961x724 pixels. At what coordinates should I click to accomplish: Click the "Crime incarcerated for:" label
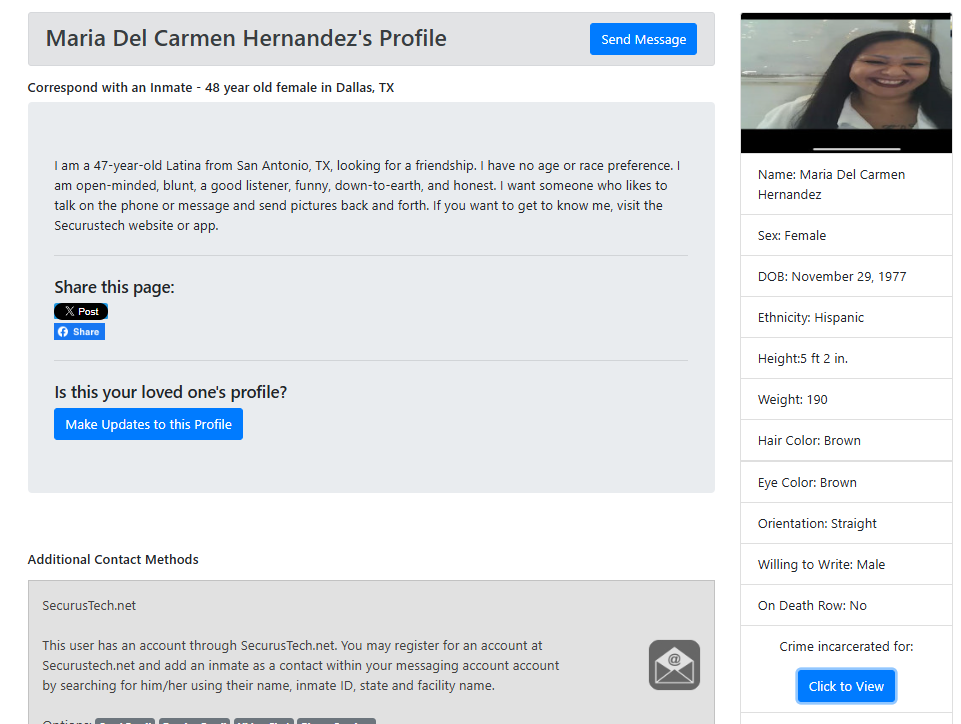click(846, 647)
